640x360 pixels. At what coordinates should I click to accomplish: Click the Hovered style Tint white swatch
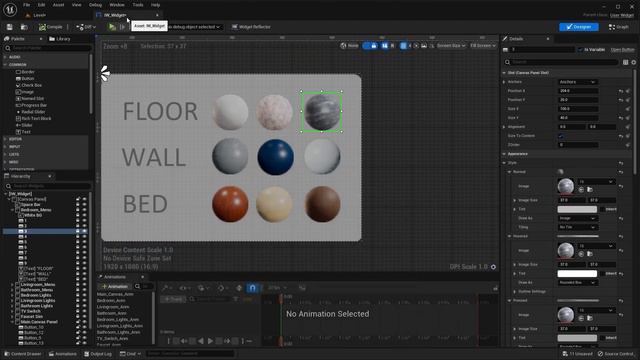tap(577, 273)
